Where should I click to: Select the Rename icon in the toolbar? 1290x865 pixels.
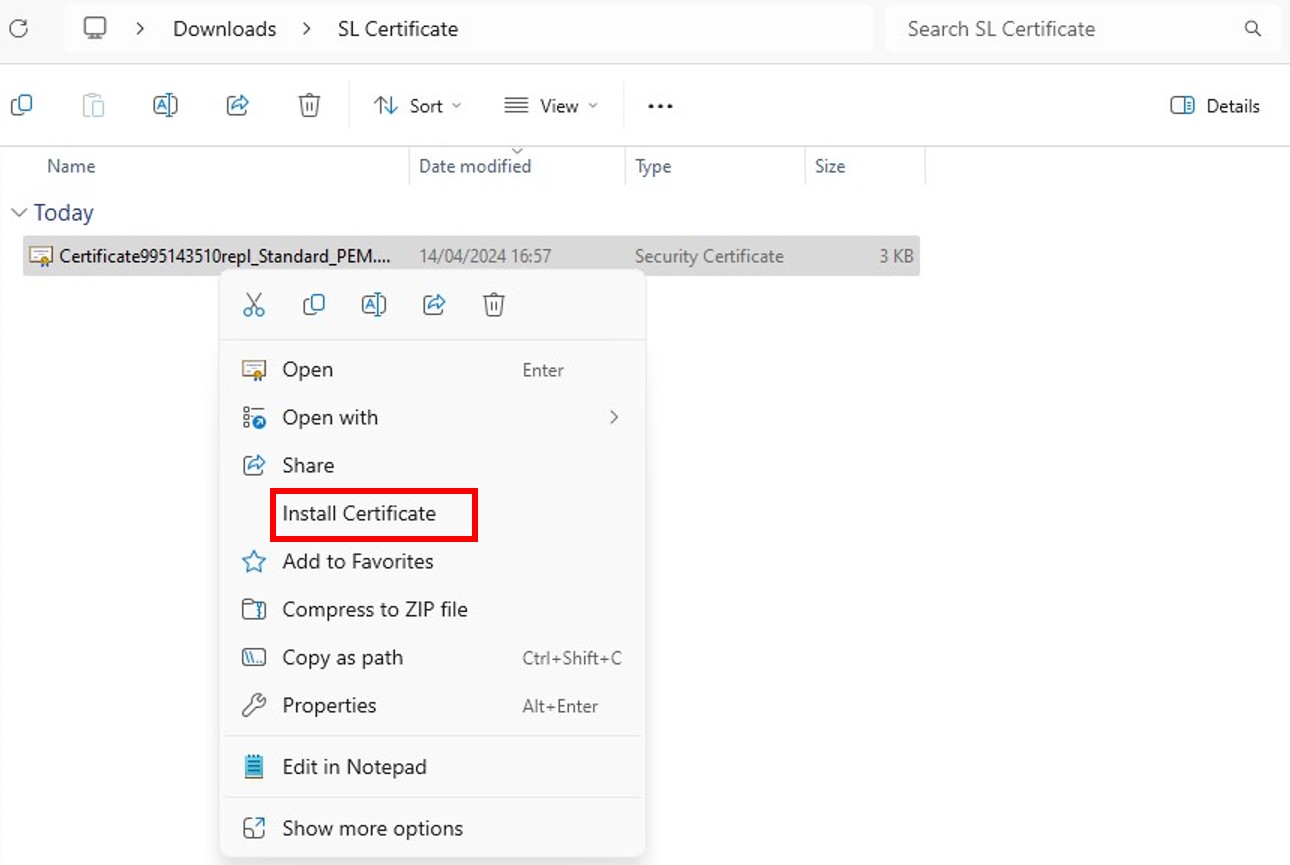[165, 104]
